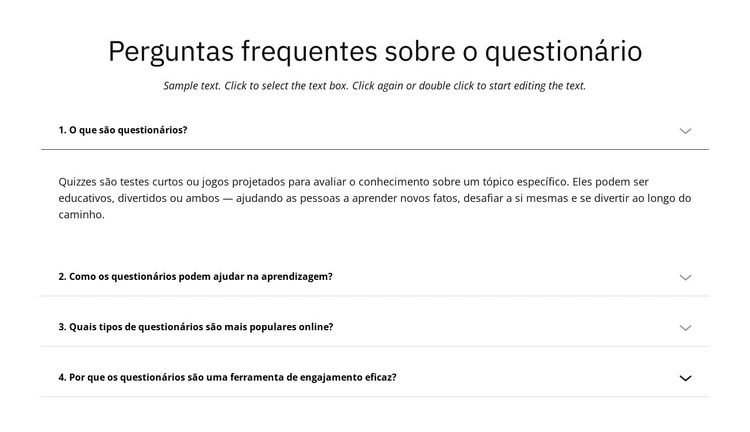Select the "Perguntas frequentes sobre o questionário" heading
Image resolution: width=750 pixels, height=432 pixels.
(375, 51)
